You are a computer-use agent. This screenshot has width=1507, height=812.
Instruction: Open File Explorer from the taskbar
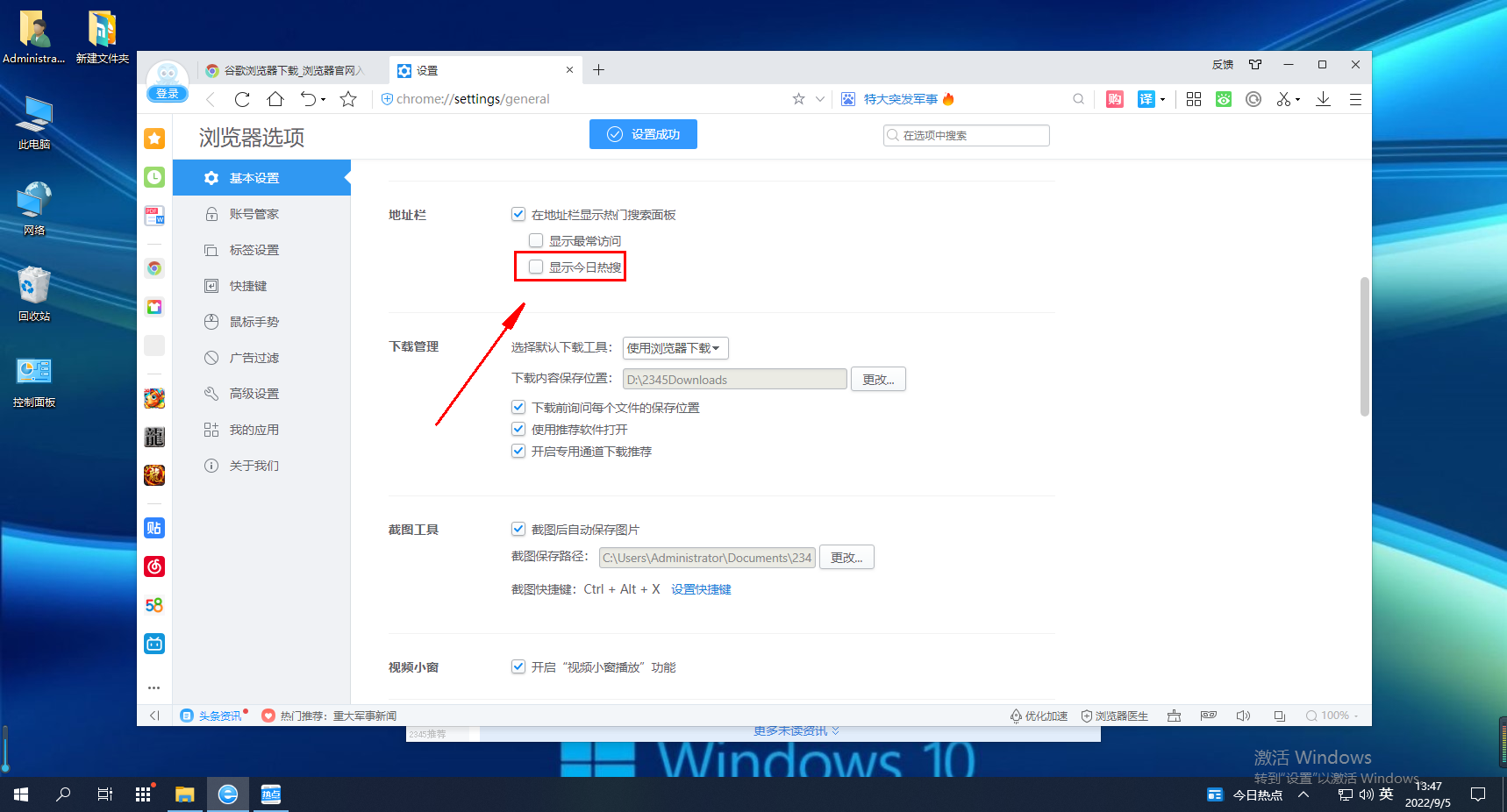pyautogui.click(x=184, y=794)
